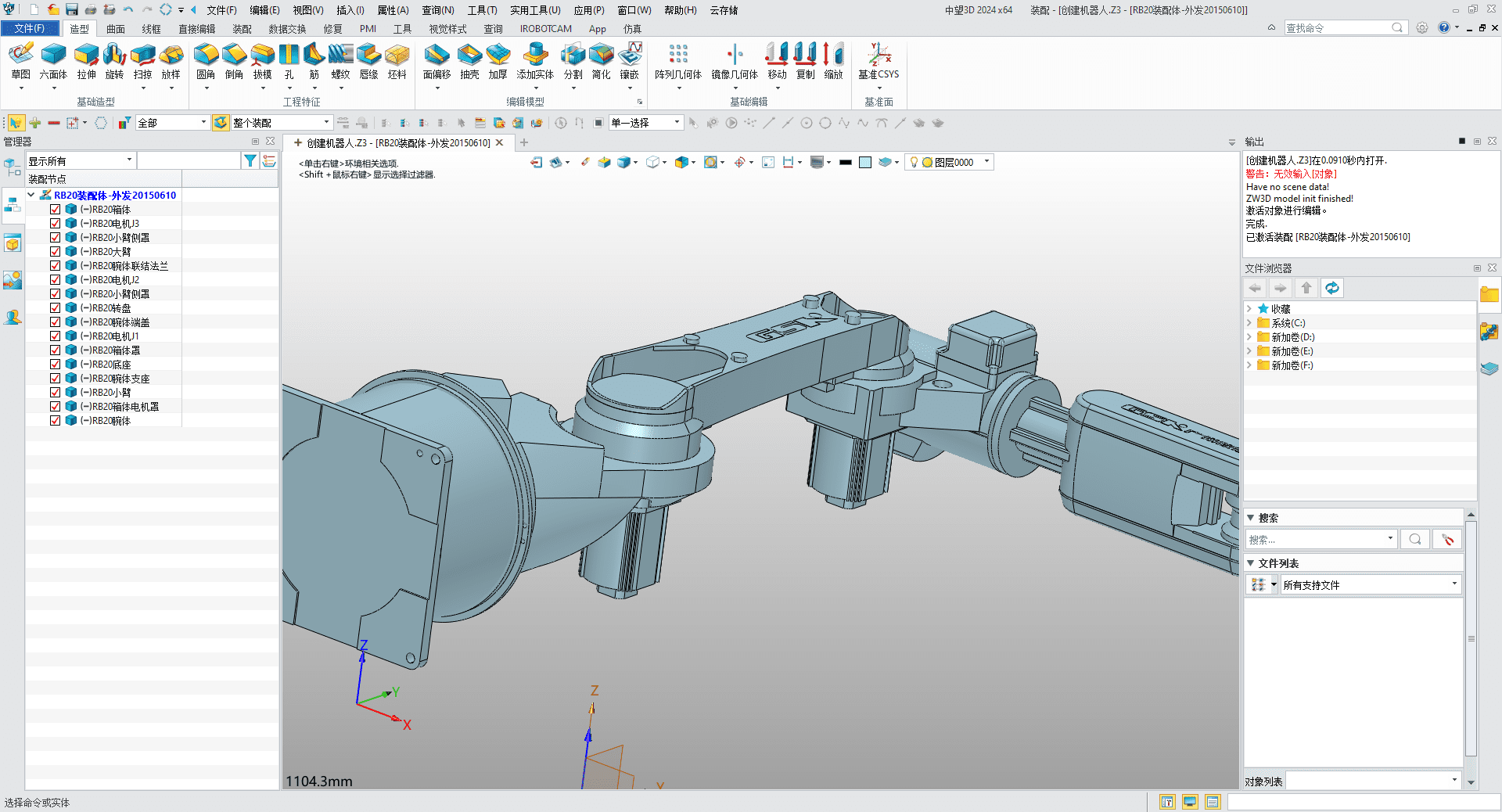Select the 草图 sketch tool

pyautogui.click(x=21, y=61)
